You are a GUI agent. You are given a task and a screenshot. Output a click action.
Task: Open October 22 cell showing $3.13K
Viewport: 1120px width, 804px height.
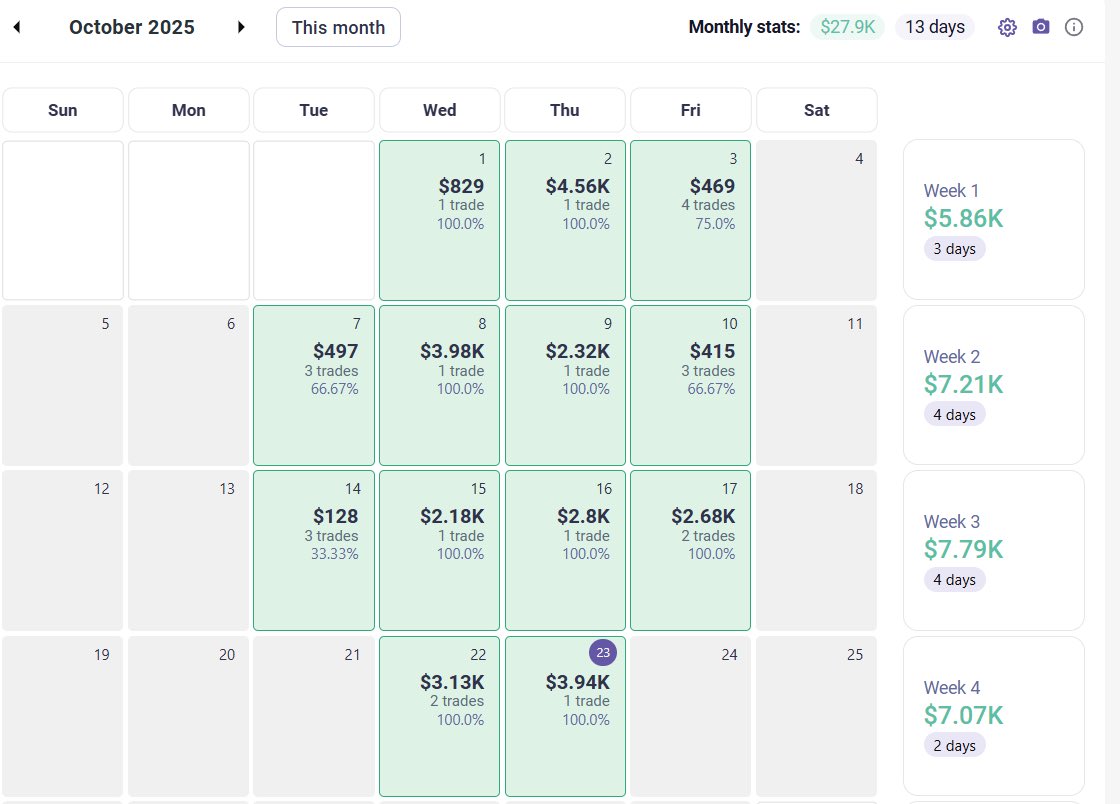(439, 716)
